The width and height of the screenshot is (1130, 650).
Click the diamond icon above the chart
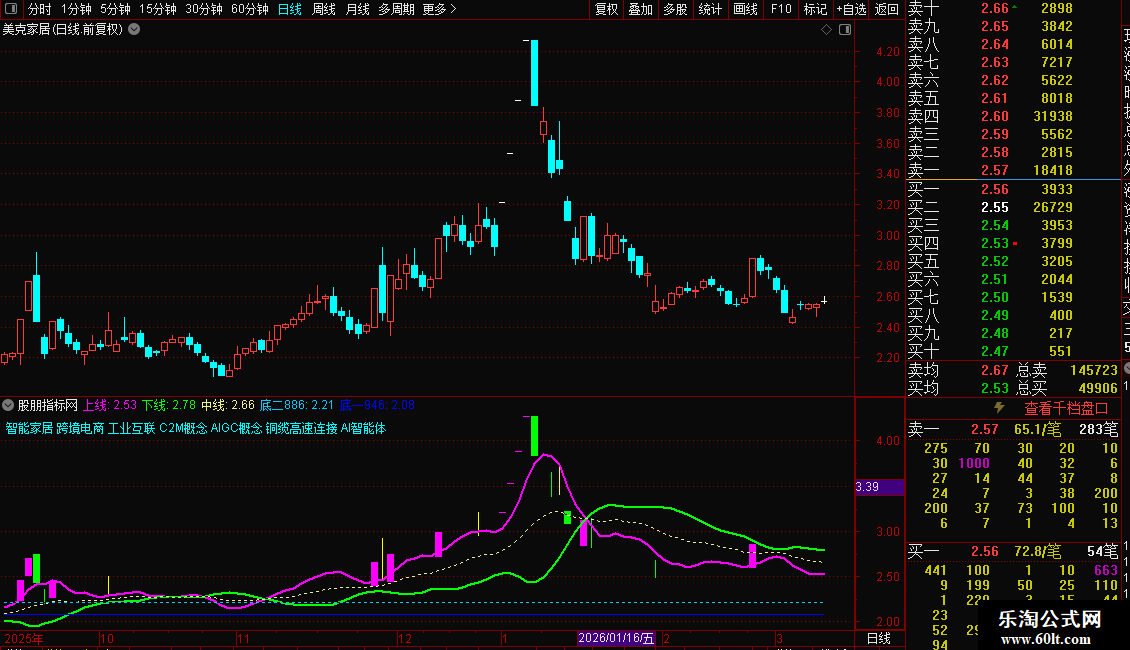coord(827,30)
